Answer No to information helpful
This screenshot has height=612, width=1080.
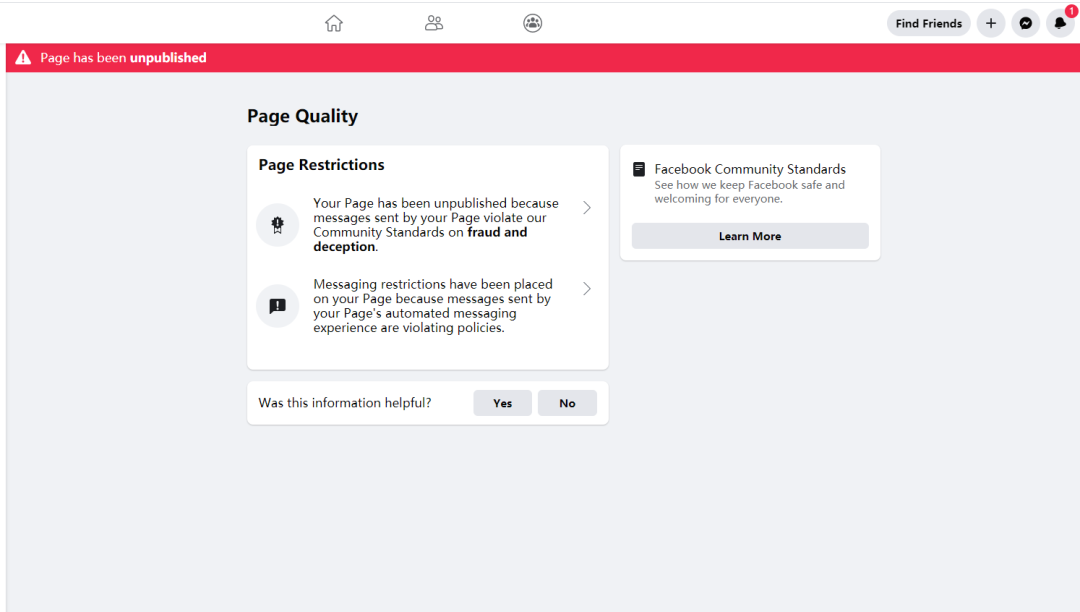click(x=567, y=403)
